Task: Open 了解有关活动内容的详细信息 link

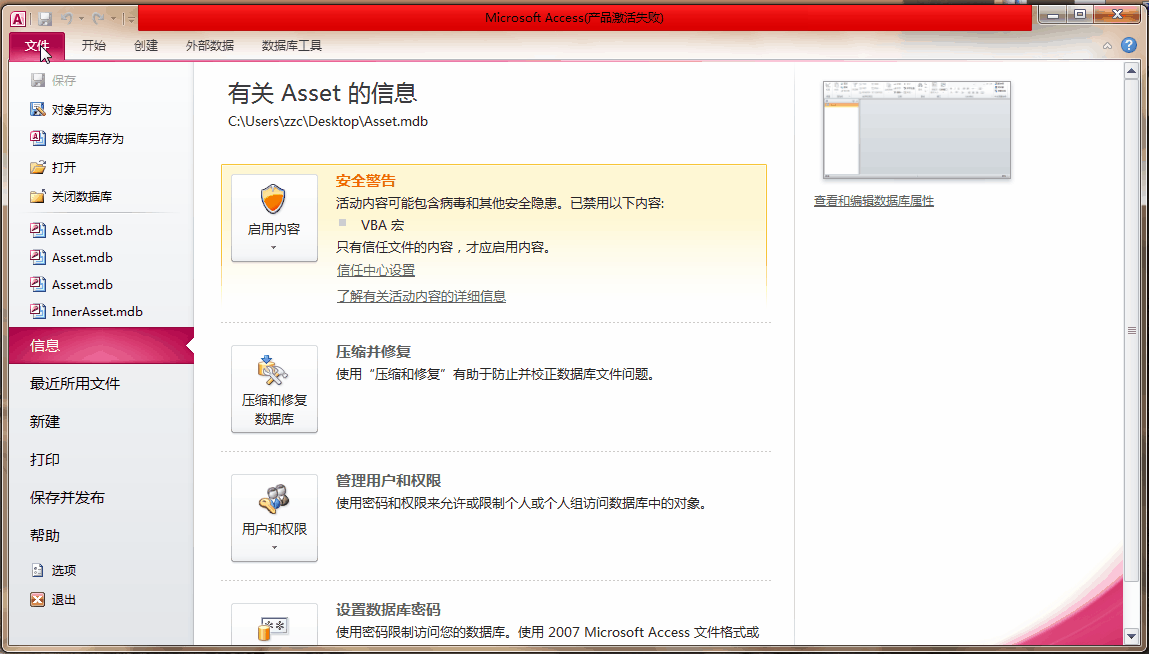Action: 421,296
